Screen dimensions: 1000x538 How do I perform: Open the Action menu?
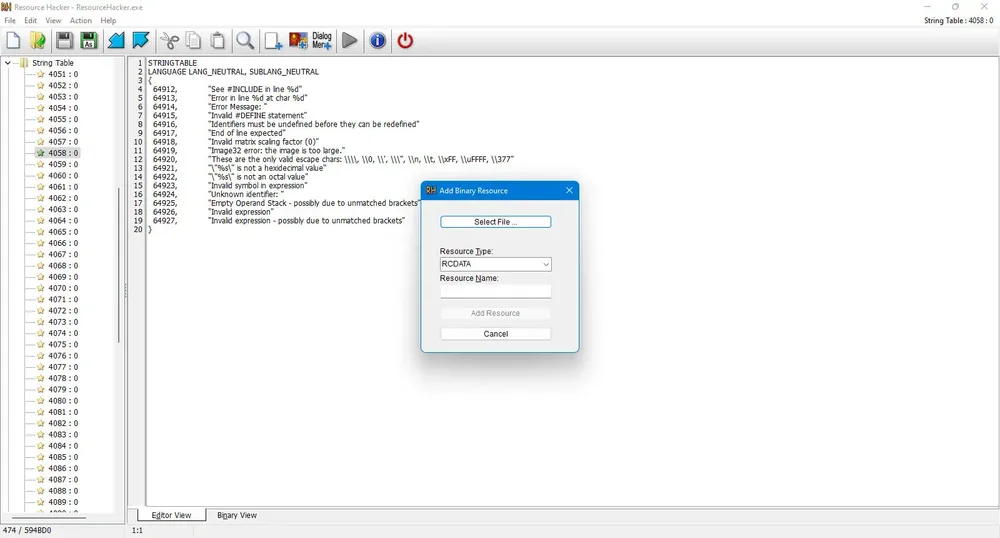click(x=81, y=20)
